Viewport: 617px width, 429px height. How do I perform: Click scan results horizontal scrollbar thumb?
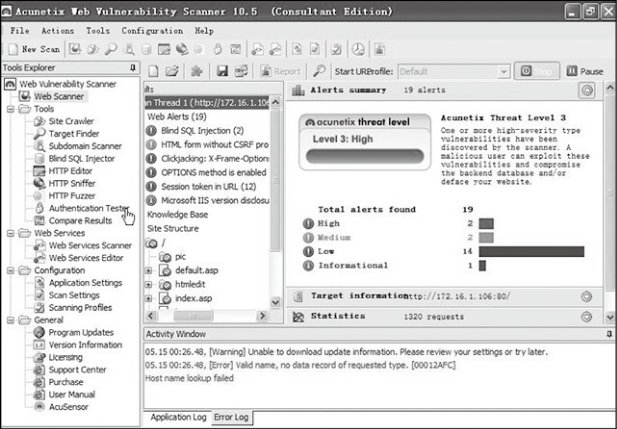(x=194, y=316)
